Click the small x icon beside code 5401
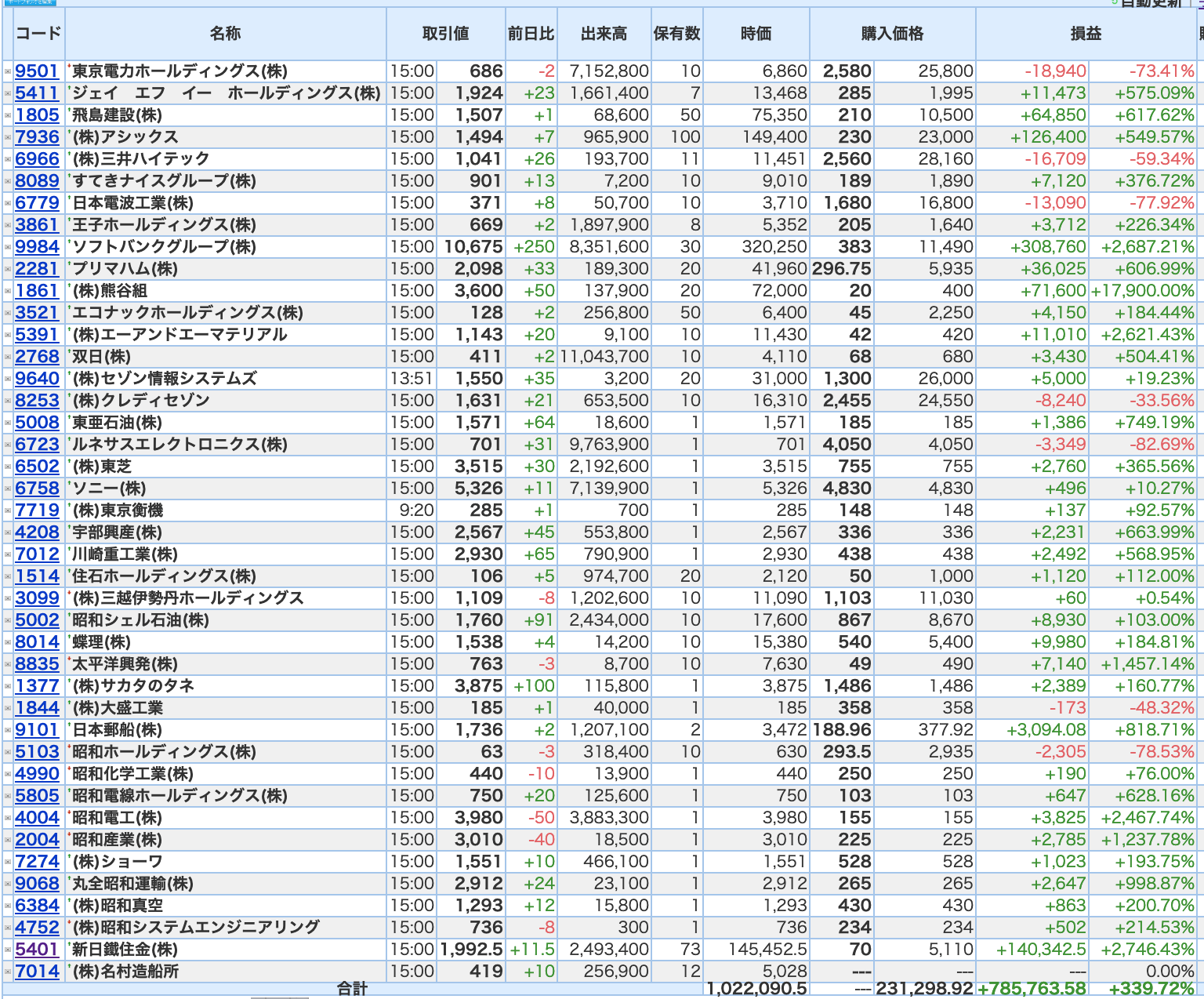Screen dimensions: 1204x999 (x=8, y=950)
